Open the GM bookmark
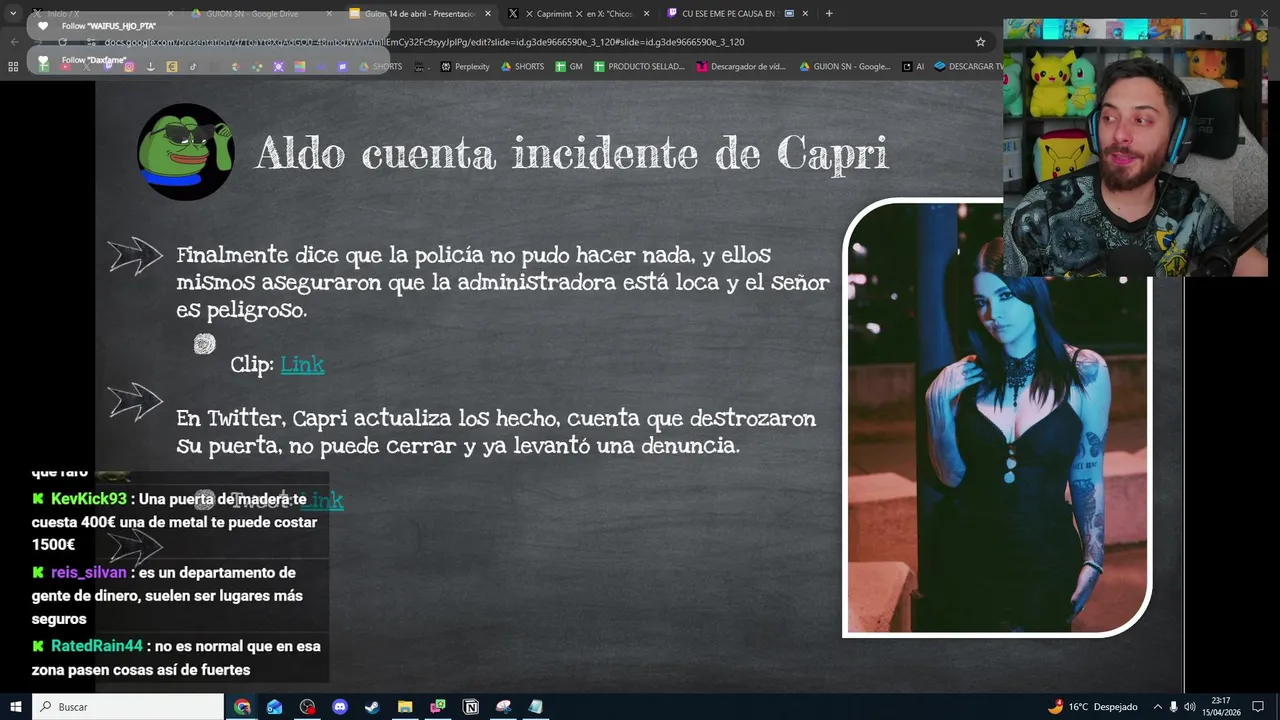1280x720 pixels. pos(568,67)
